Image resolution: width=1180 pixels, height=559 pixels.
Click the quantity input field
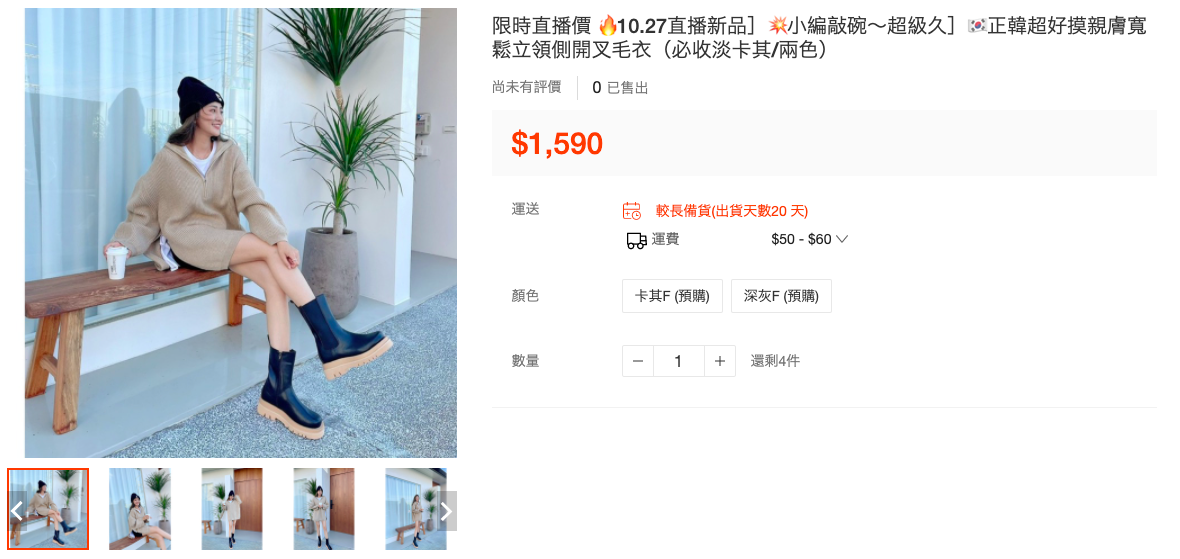(x=679, y=361)
